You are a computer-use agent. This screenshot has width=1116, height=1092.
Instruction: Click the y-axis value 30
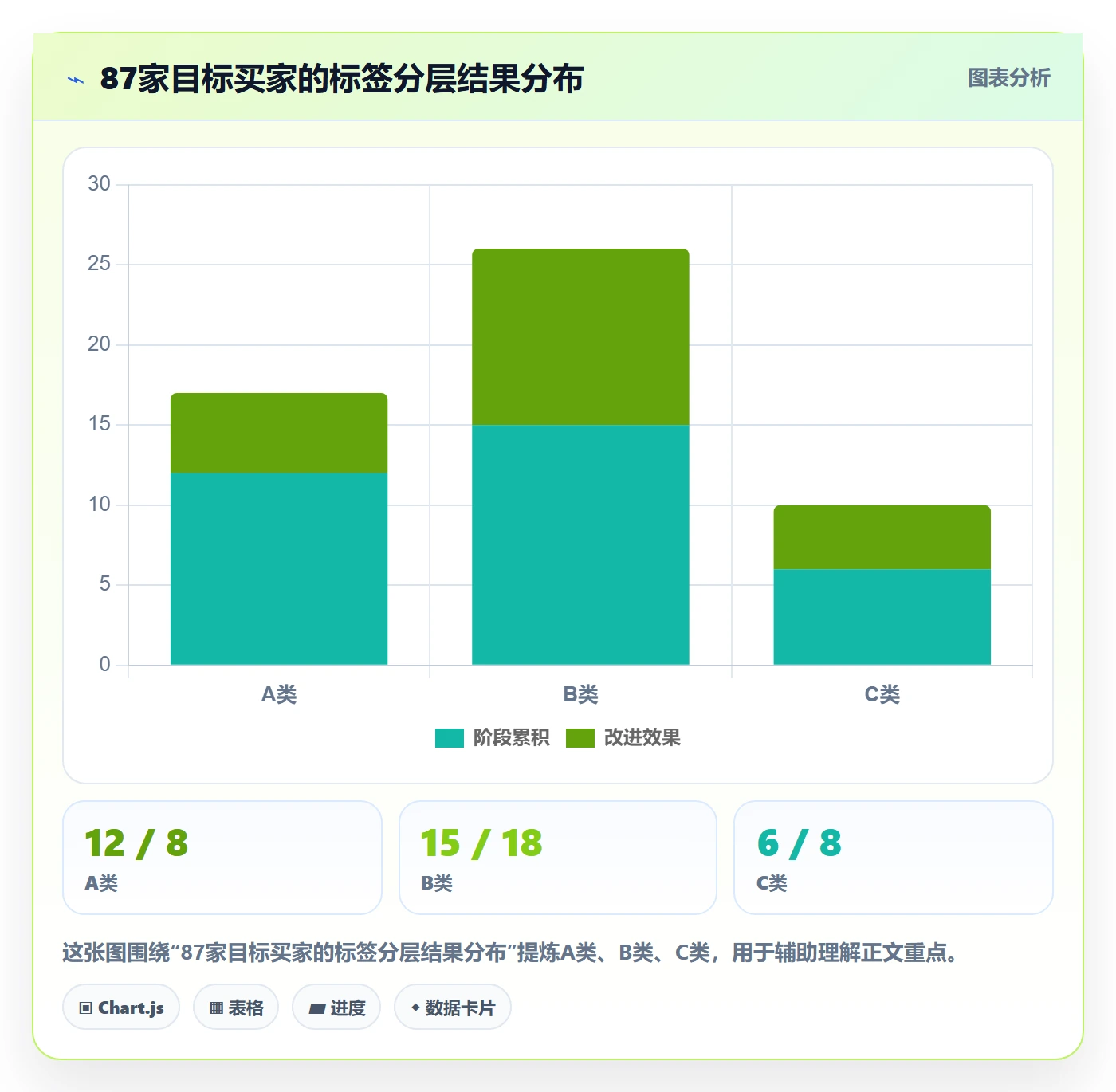click(99, 183)
